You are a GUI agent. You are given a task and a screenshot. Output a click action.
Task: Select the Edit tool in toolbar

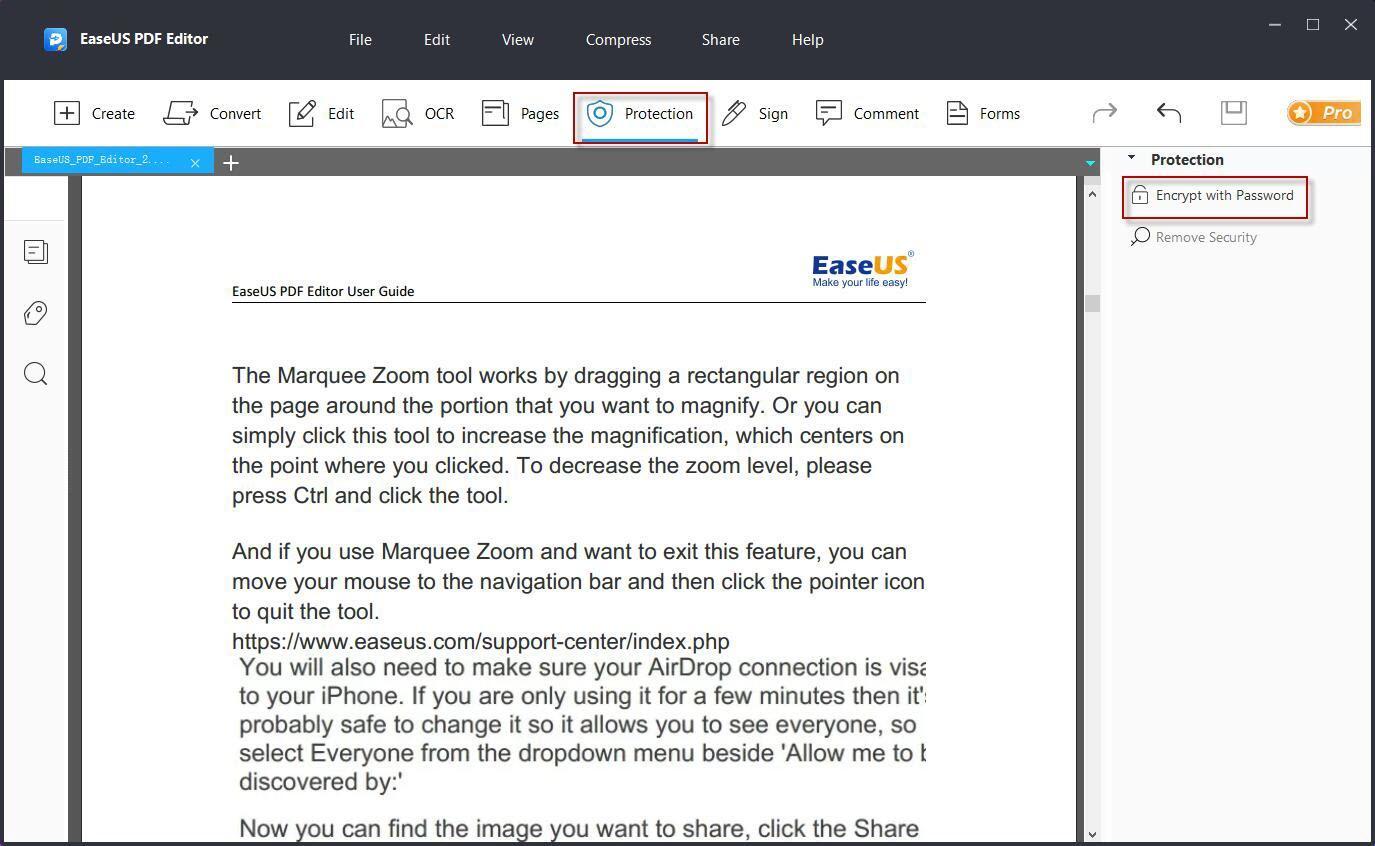(321, 113)
